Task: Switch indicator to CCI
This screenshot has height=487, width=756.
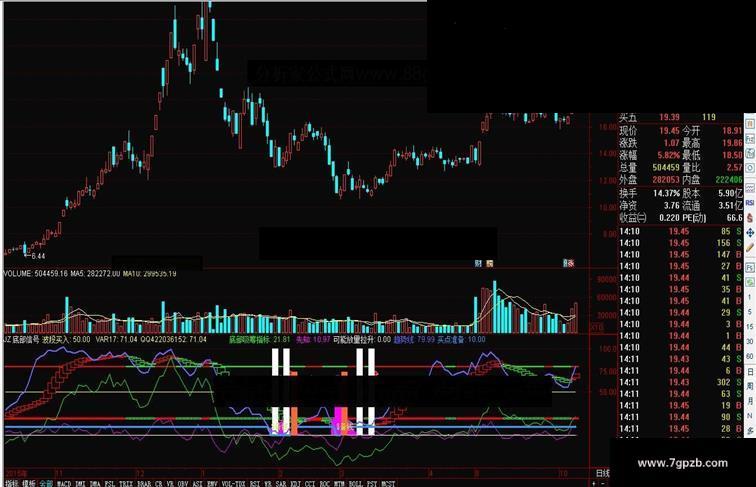Action: tap(310, 483)
